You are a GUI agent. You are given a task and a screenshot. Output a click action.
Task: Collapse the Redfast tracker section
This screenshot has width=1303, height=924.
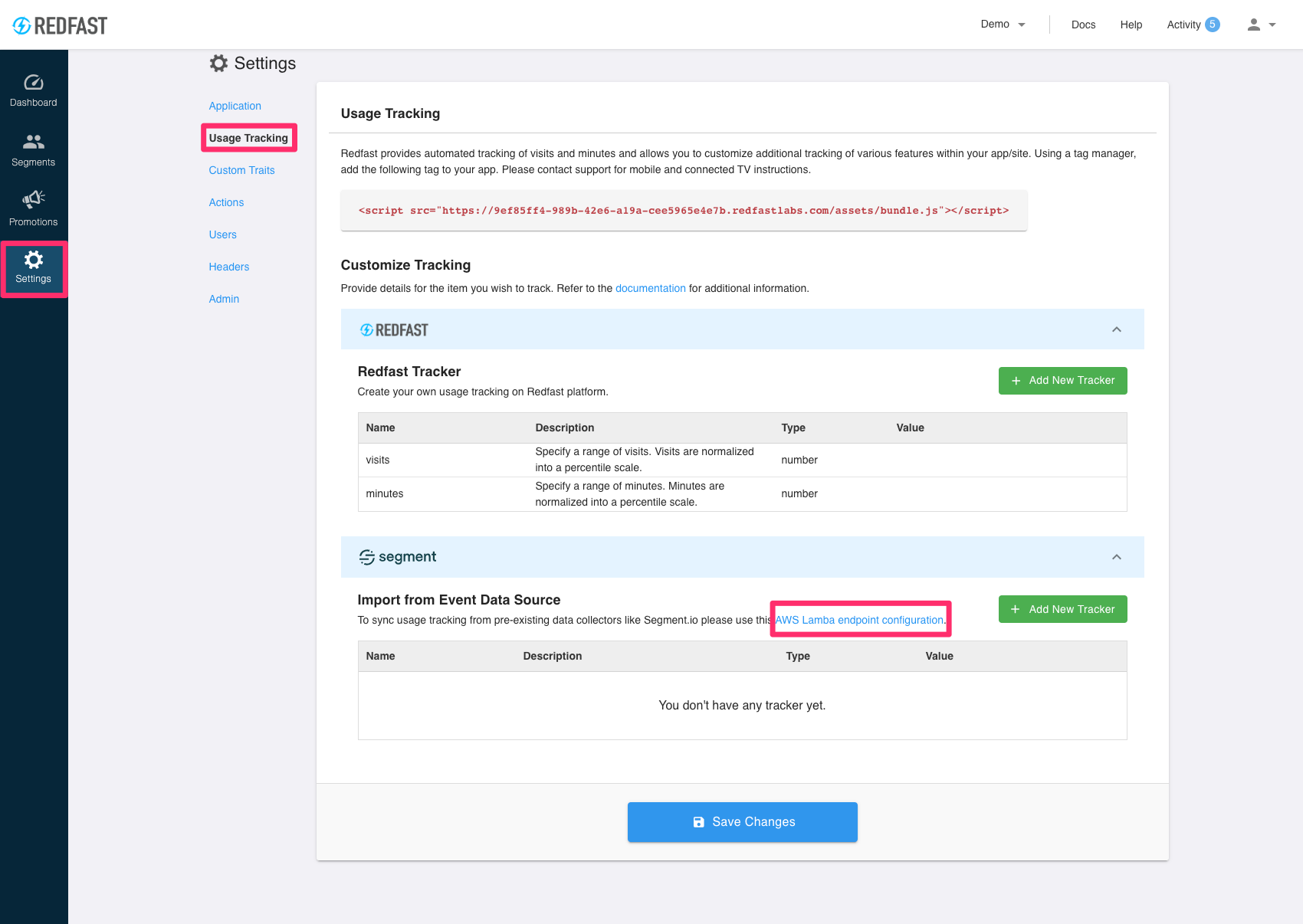click(1117, 329)
